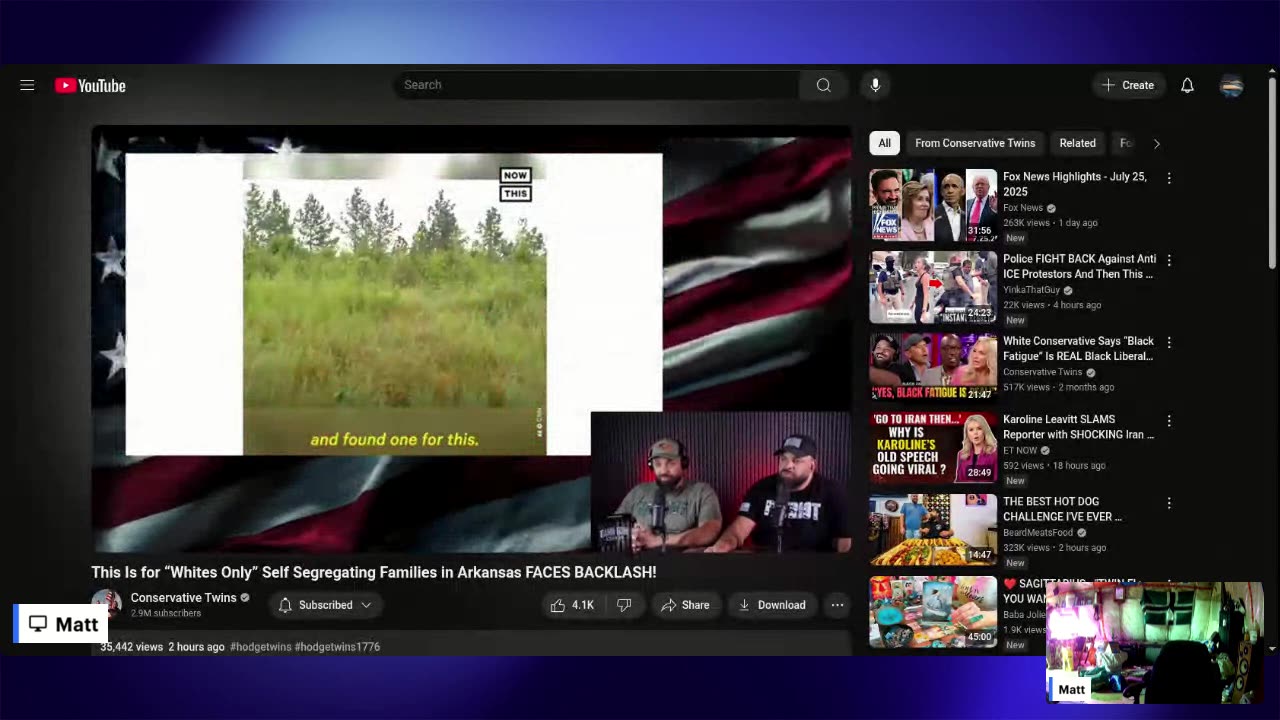Open options for Karoline Leavitt video
This screenshot has height=720, width=1280.
tap(1169, 421)
